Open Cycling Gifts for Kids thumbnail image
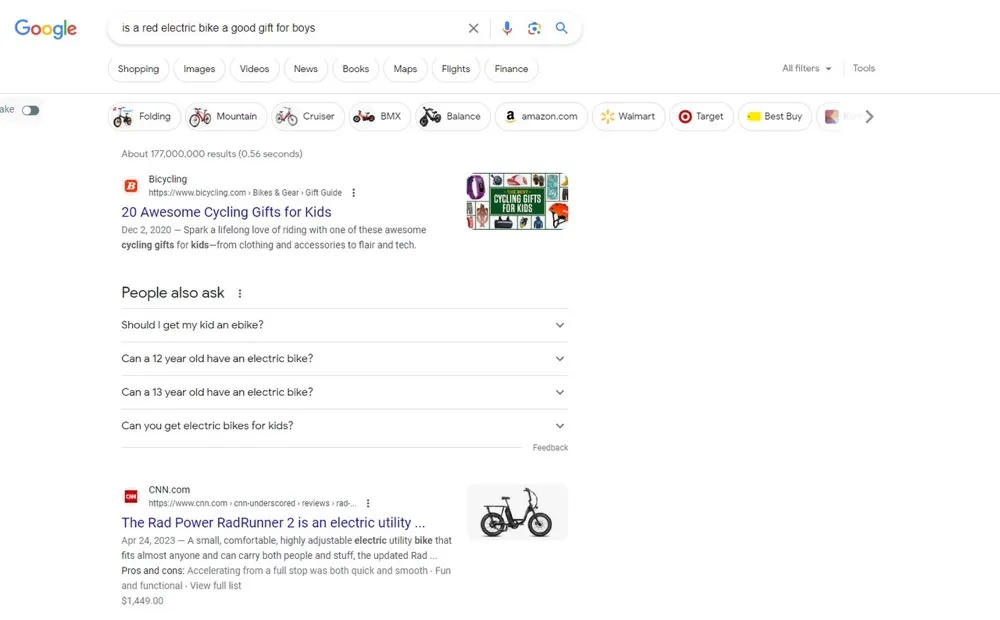The height and width of the screenshot is (620, 1000). click(x=517, y=202)
